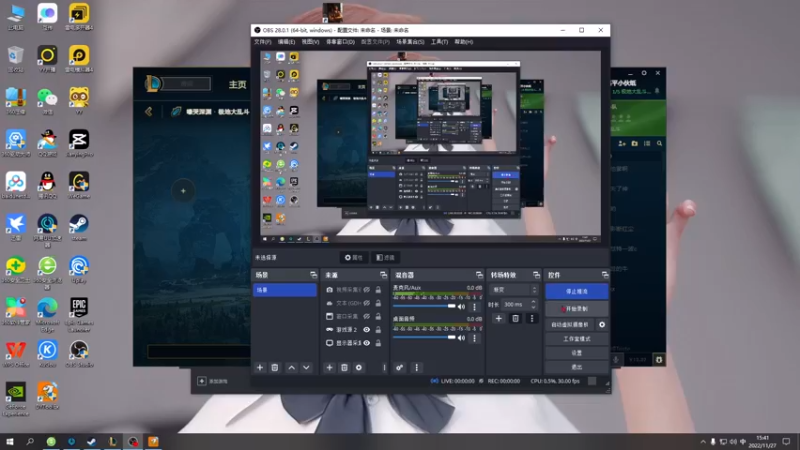
Task: Click the search icon on taskbar
Action: pos(30,442)
